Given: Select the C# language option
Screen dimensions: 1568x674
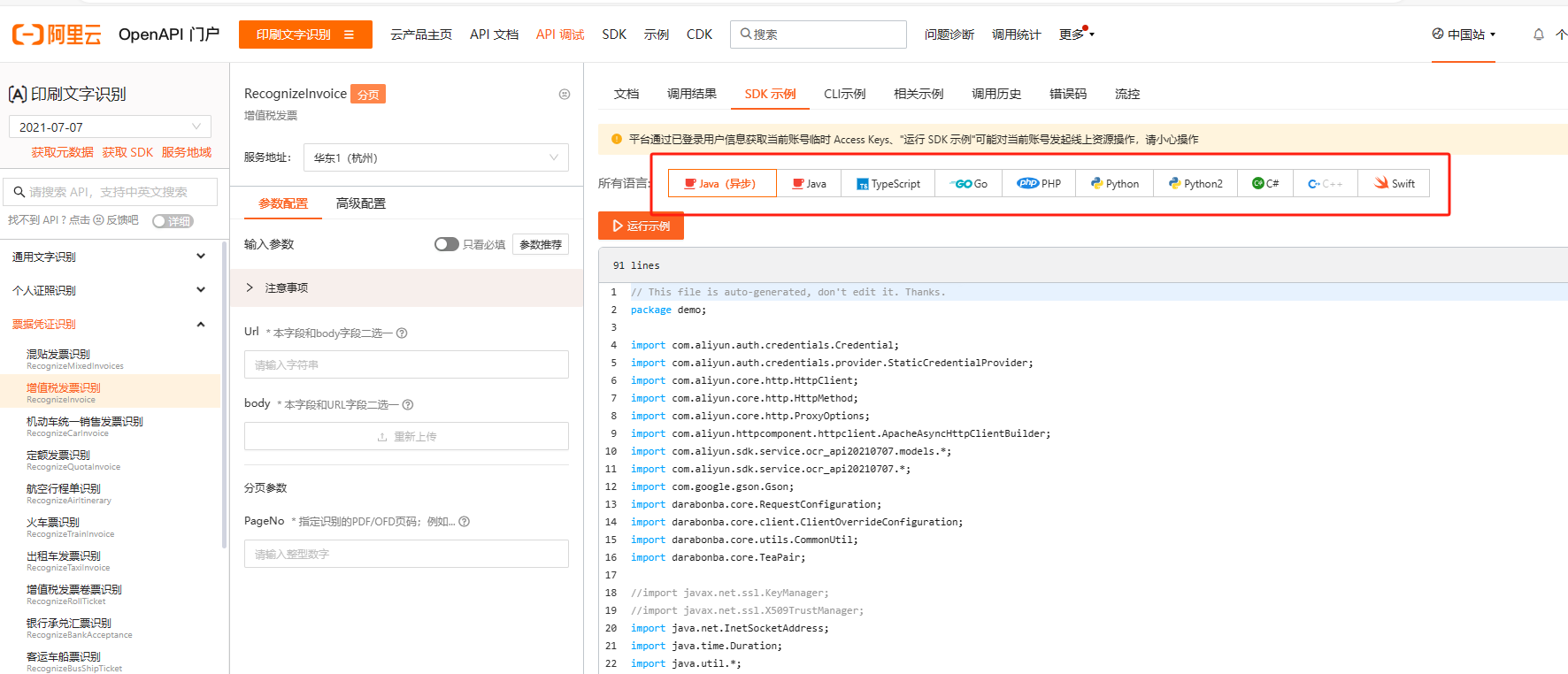Looking at the screenshot, I should pos(1265,183).
